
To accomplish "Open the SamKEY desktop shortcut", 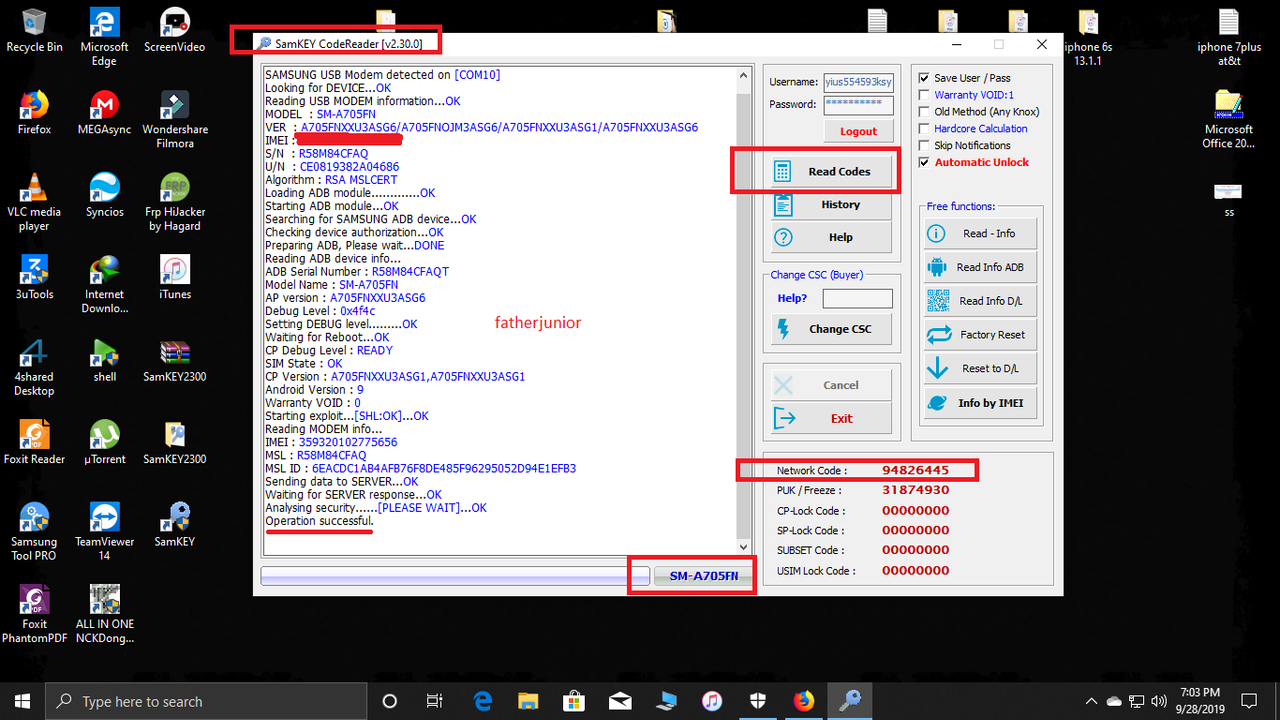I will point(175,525).
